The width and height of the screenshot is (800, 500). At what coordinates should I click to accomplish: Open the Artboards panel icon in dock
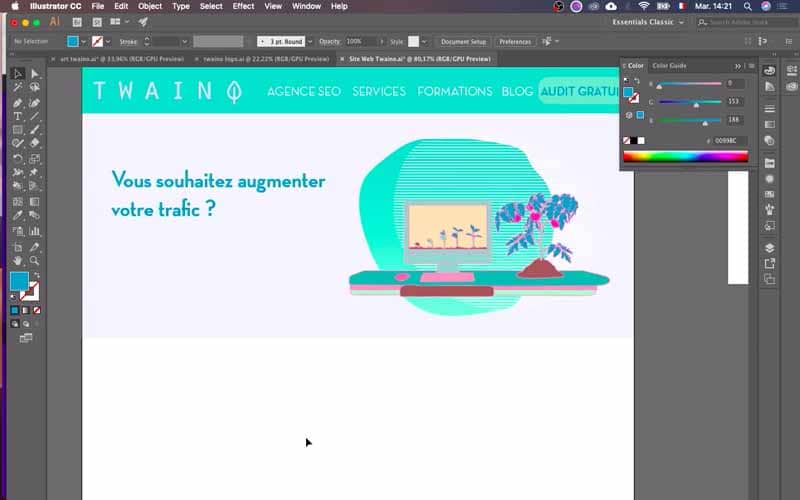(x=769, y=279)
